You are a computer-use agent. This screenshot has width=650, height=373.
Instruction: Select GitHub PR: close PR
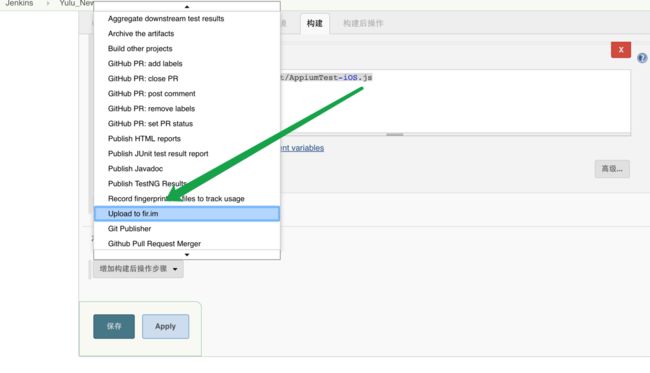[187, 78]
